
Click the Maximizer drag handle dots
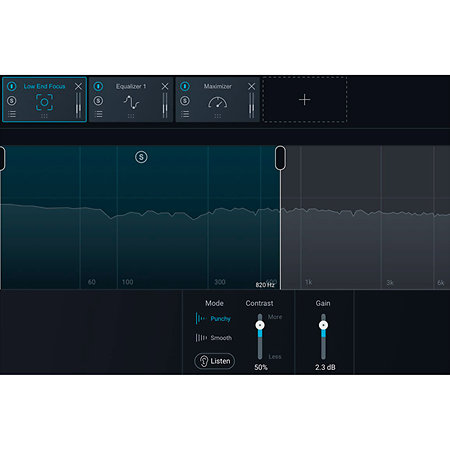218,116
